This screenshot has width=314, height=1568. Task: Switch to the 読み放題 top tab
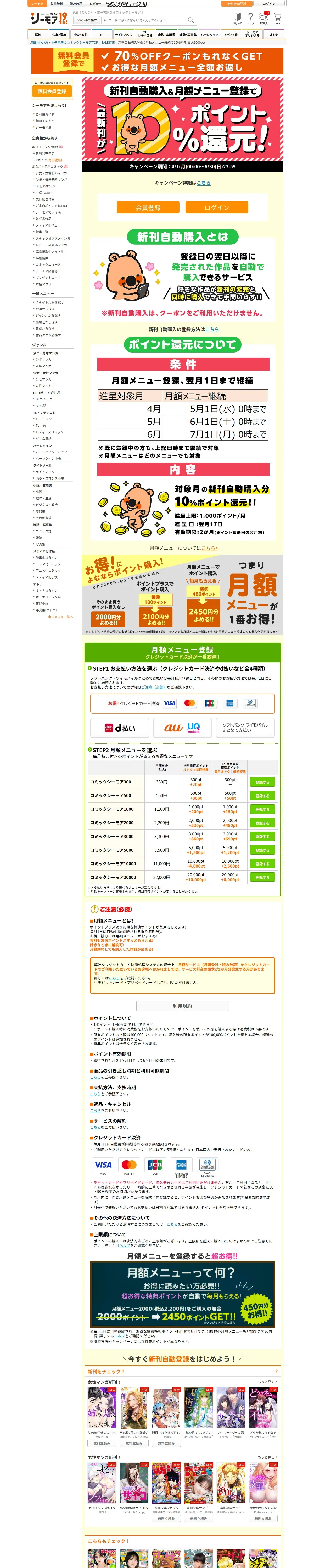76,4
